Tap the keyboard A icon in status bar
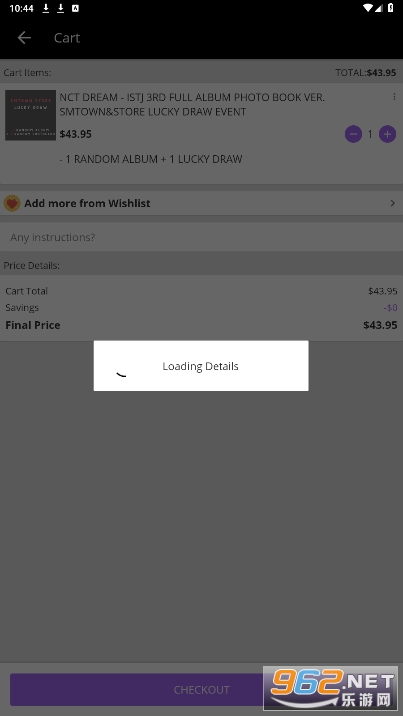 [75, 8]
